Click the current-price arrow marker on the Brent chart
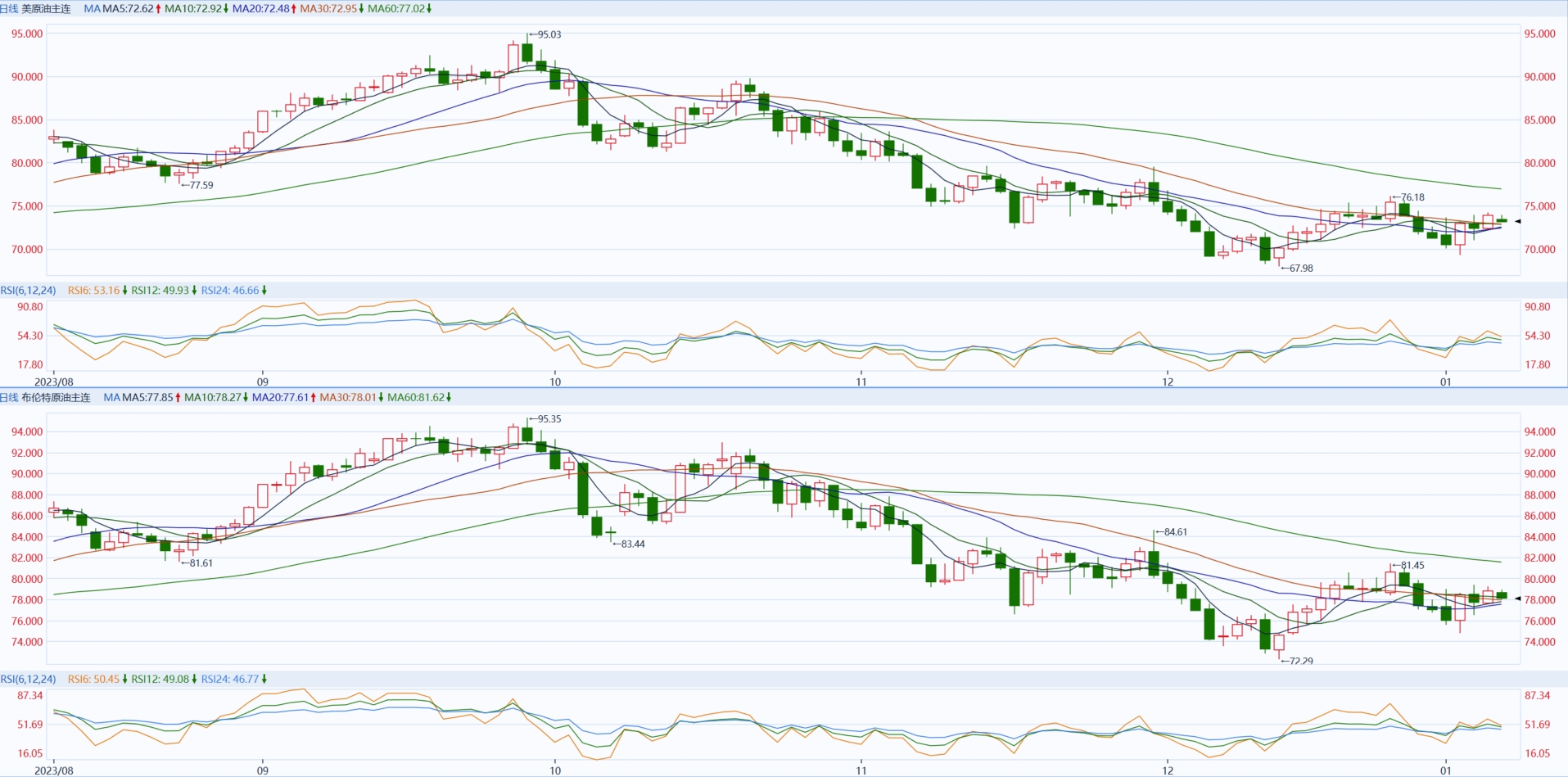 1517,599
